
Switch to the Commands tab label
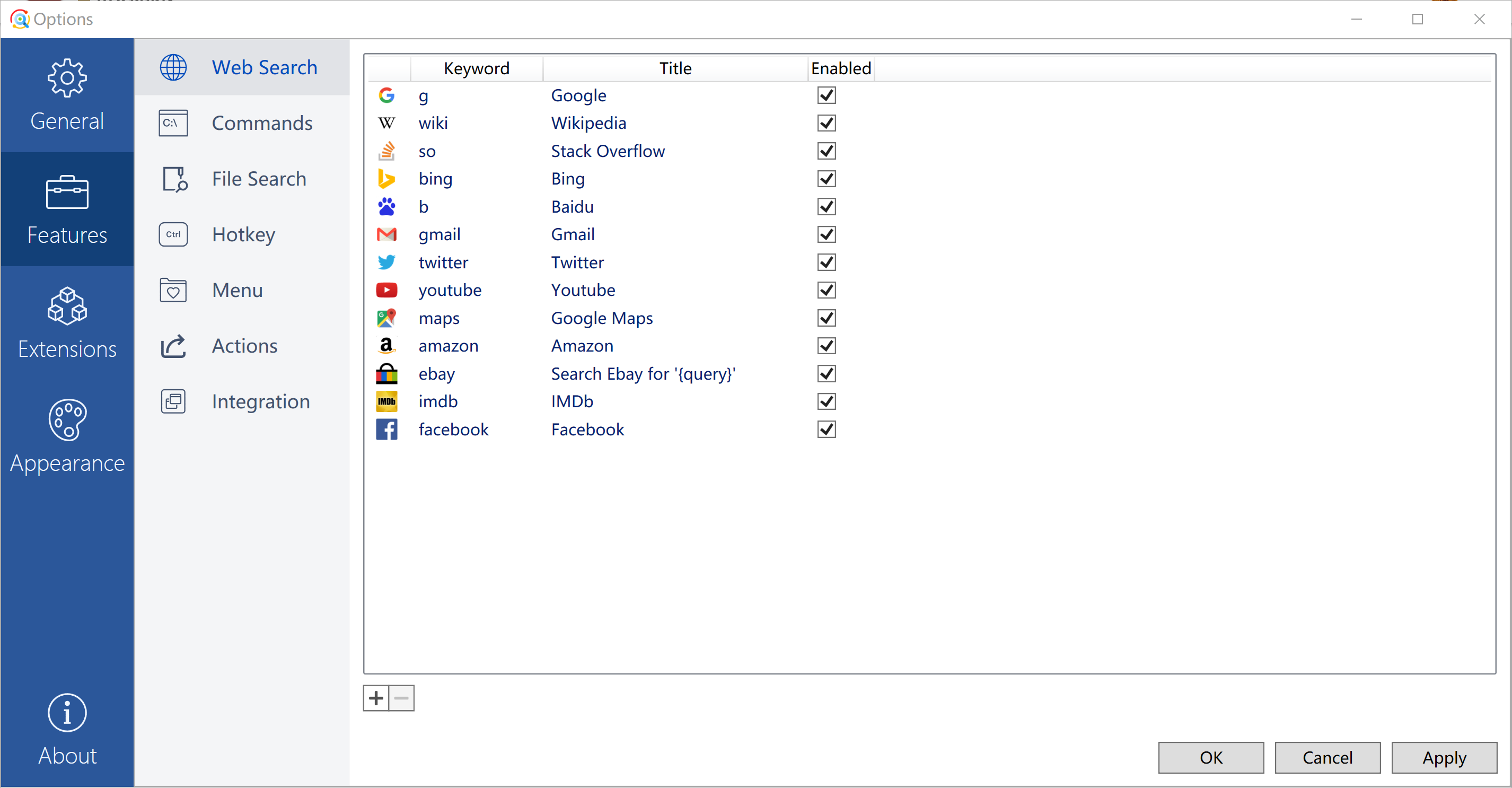click(262, 124)
